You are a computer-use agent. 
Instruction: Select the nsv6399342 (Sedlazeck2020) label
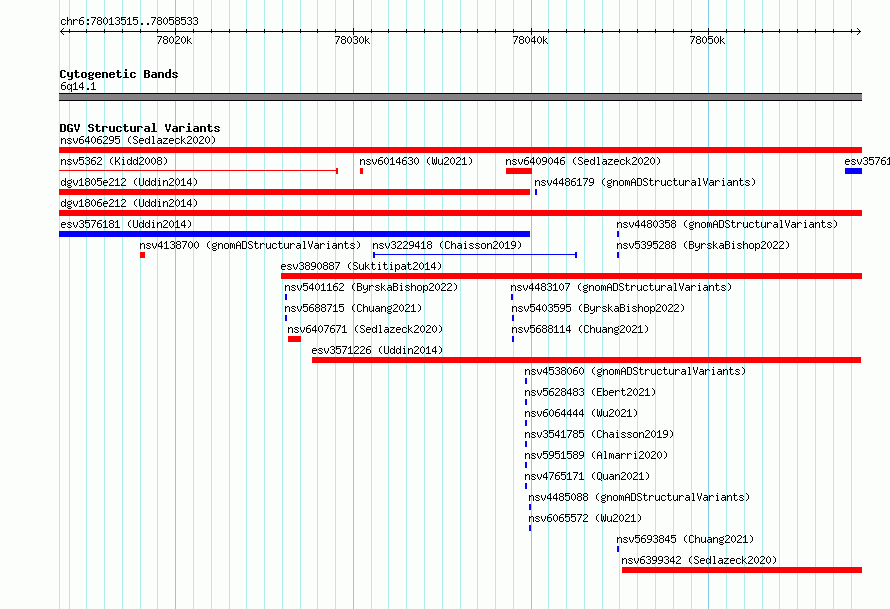point(699,560)
